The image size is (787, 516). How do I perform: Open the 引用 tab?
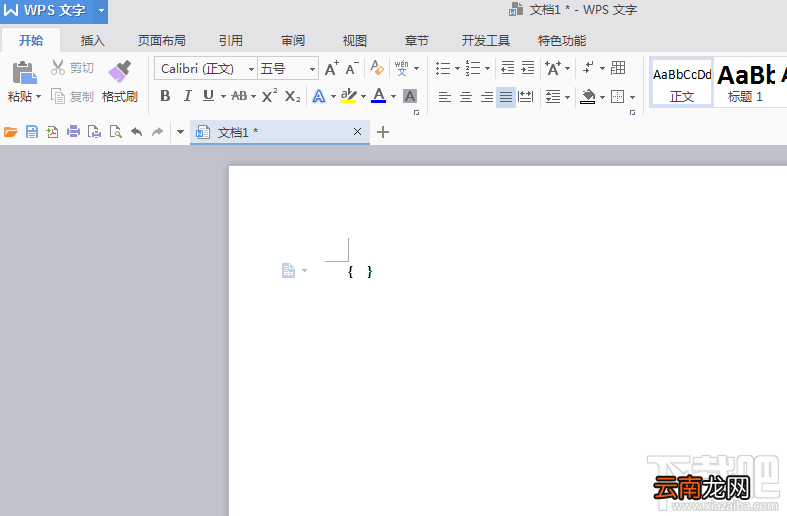(x=231, y=41)
